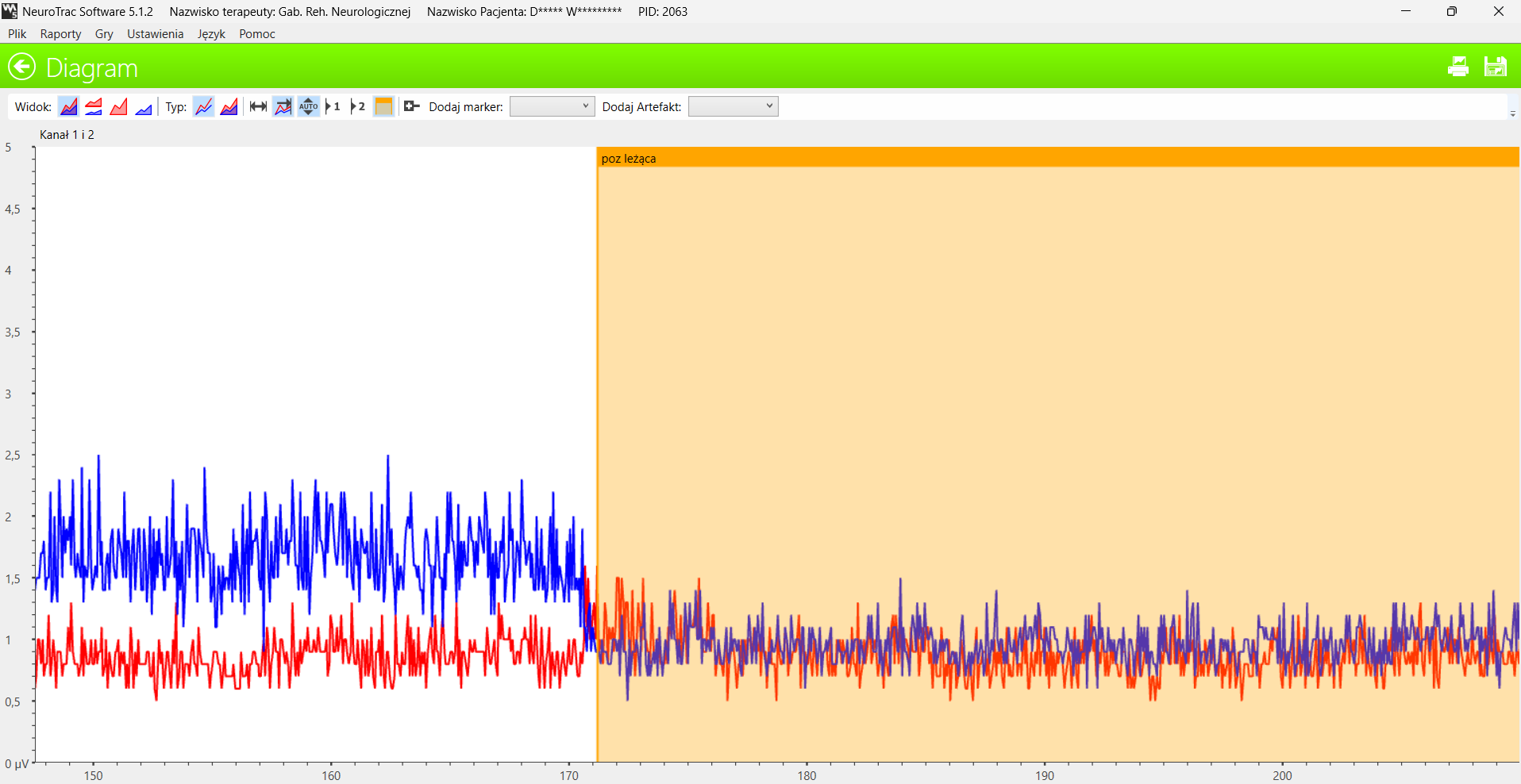
Task: Click the add marker plus icon
Action: [x=411, y=106]
